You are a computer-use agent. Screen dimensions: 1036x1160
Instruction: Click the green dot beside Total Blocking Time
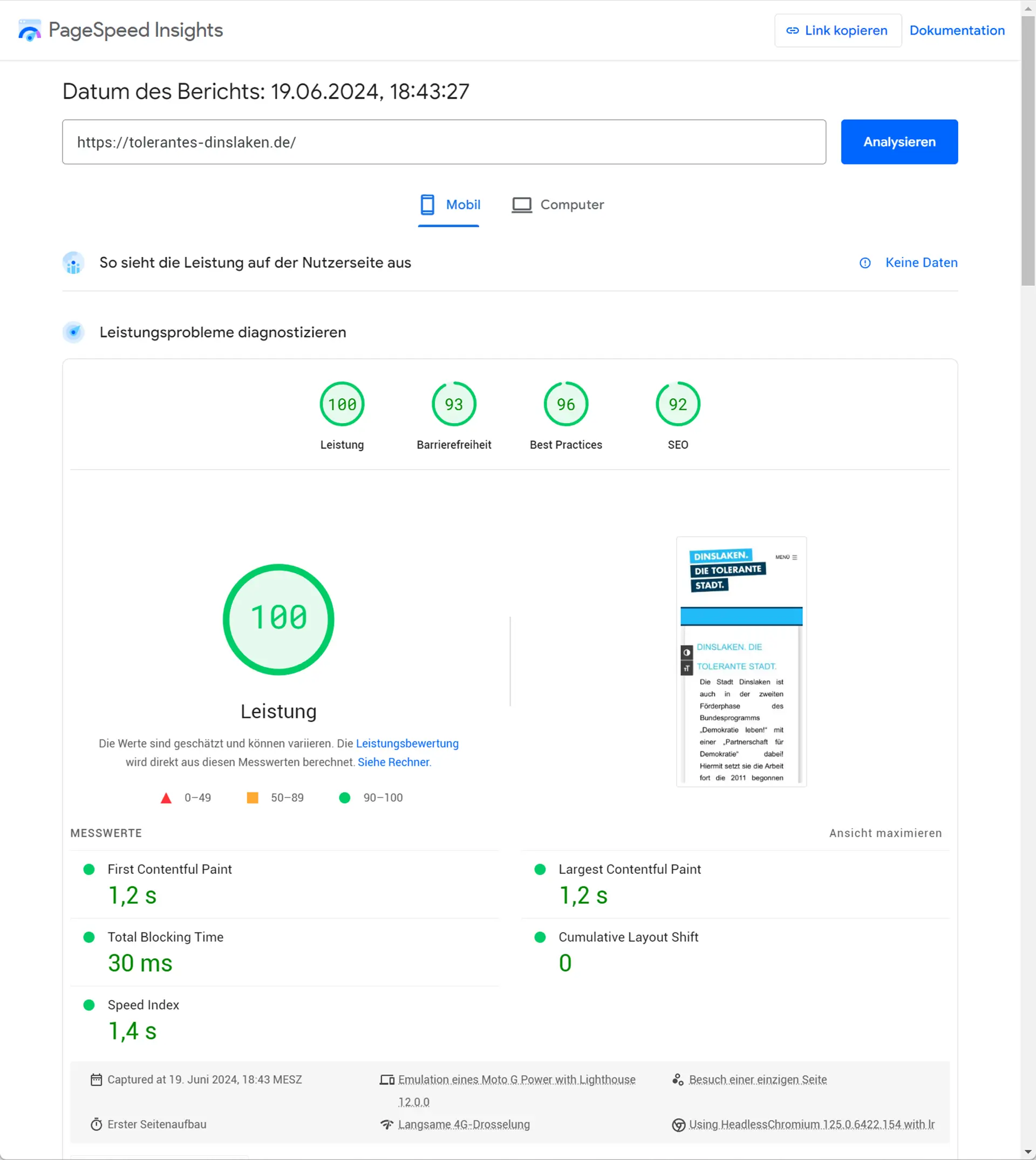click(89, 938)
